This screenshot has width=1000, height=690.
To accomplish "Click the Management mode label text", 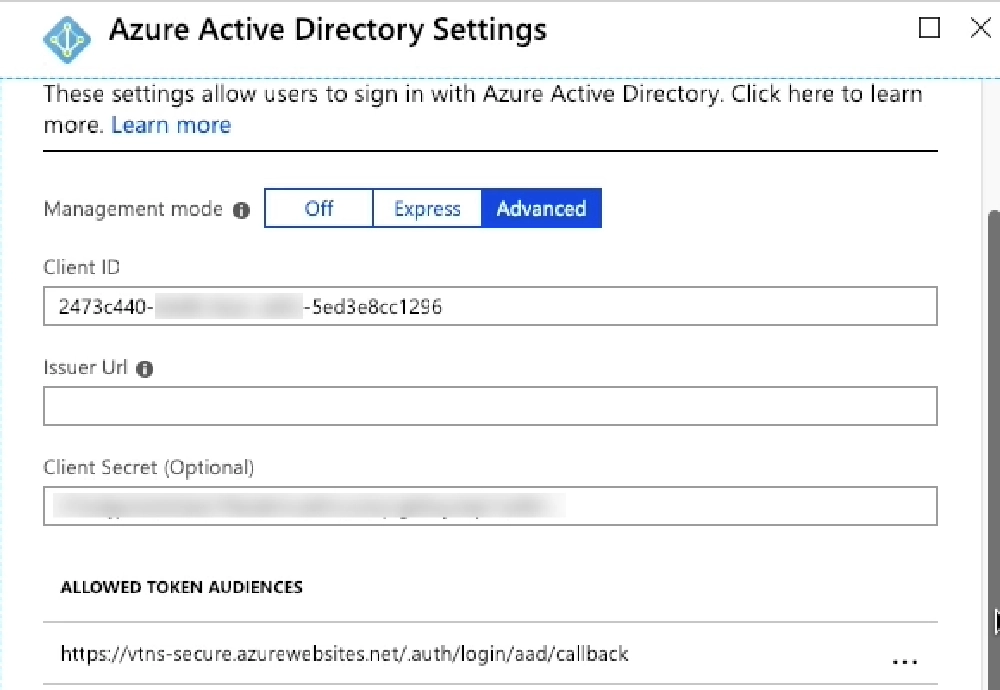I will [x=133, y=209].
